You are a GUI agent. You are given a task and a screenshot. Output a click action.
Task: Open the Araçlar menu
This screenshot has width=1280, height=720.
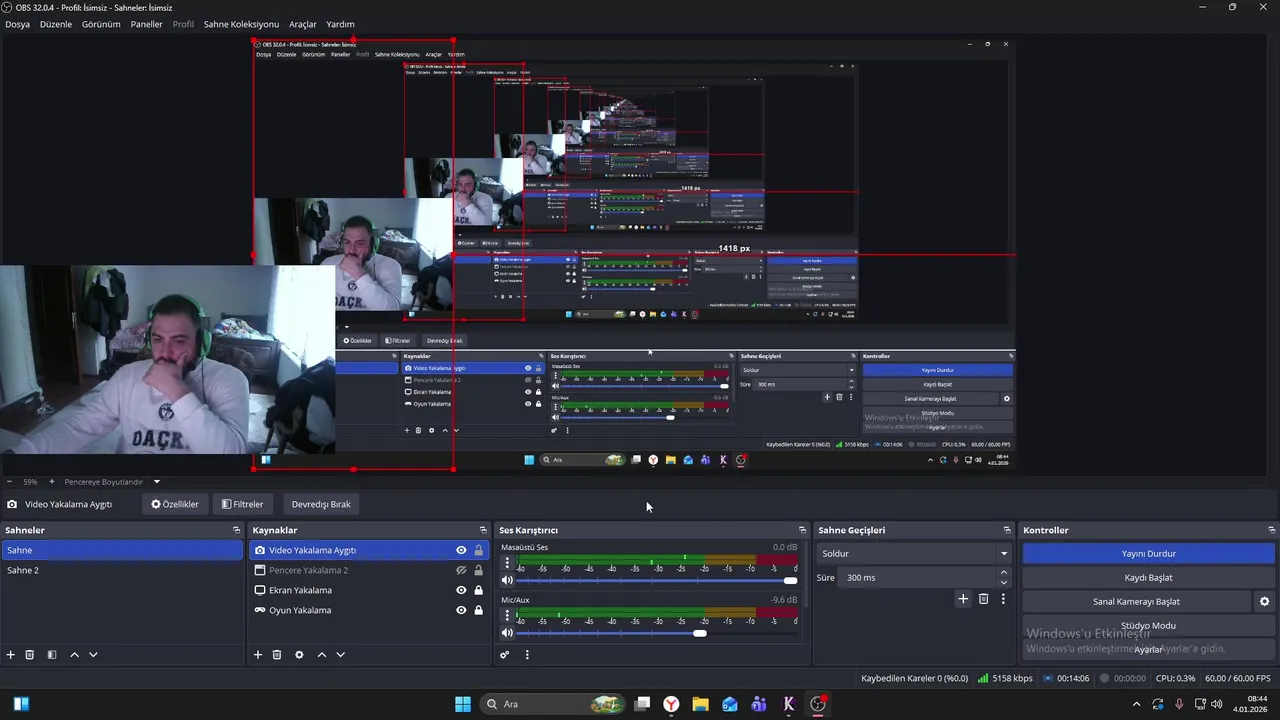[303, 24]
